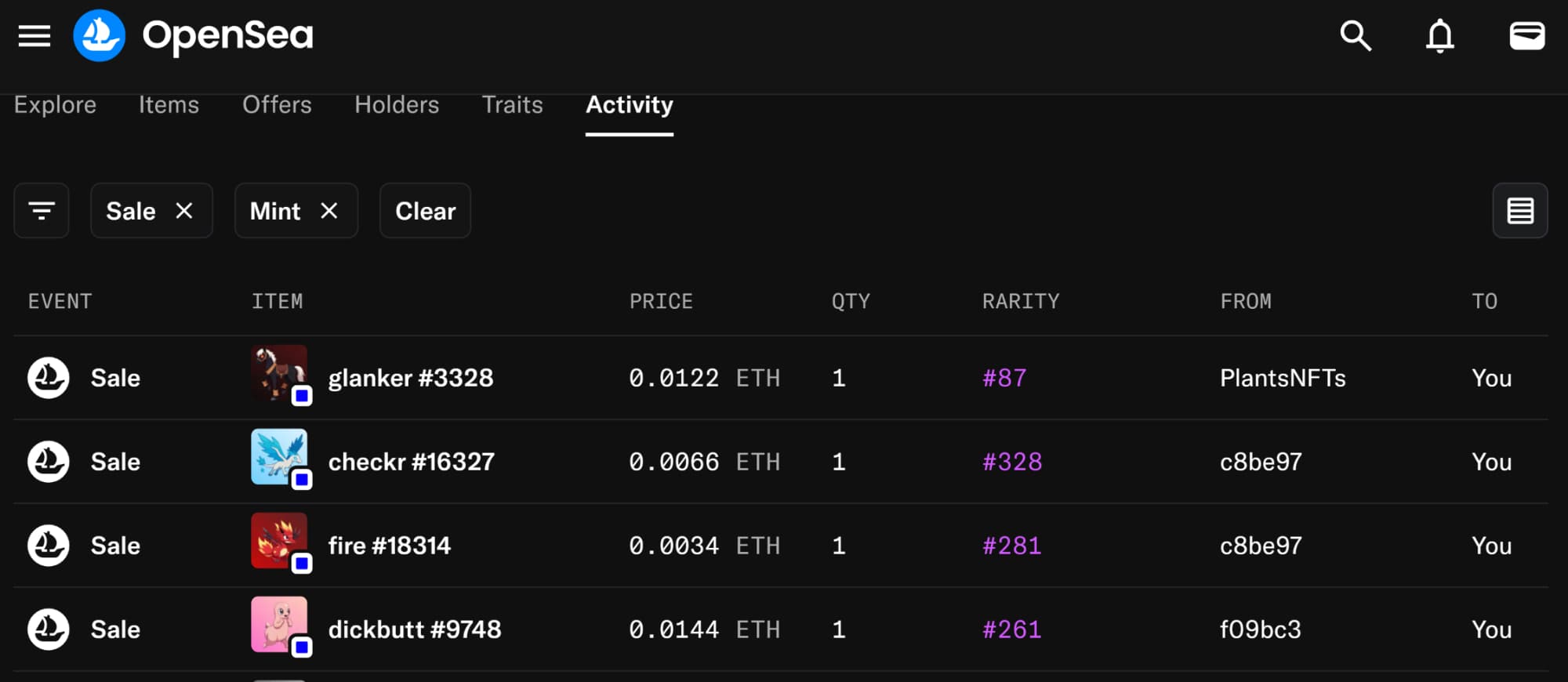Open the wallet icon

click(1526, 35)
